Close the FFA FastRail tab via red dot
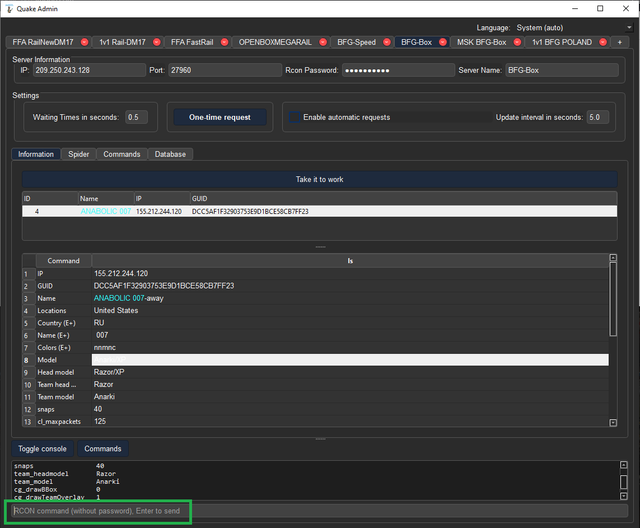 pyautogui.click(x=224, y=42)
